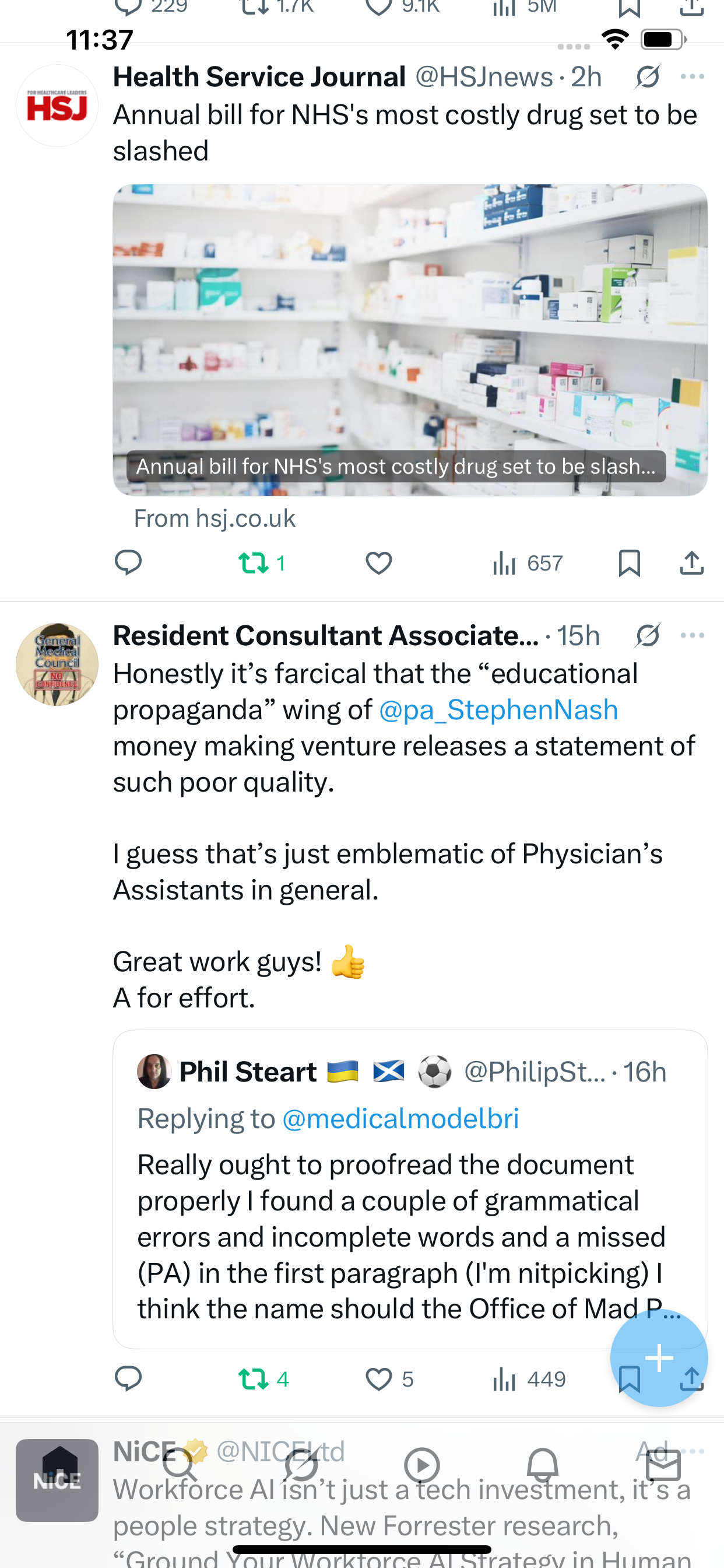Screen dimensions: 724x1568
Task: Open the @medicalmodelbri mention link
Action: point(400,1119)
